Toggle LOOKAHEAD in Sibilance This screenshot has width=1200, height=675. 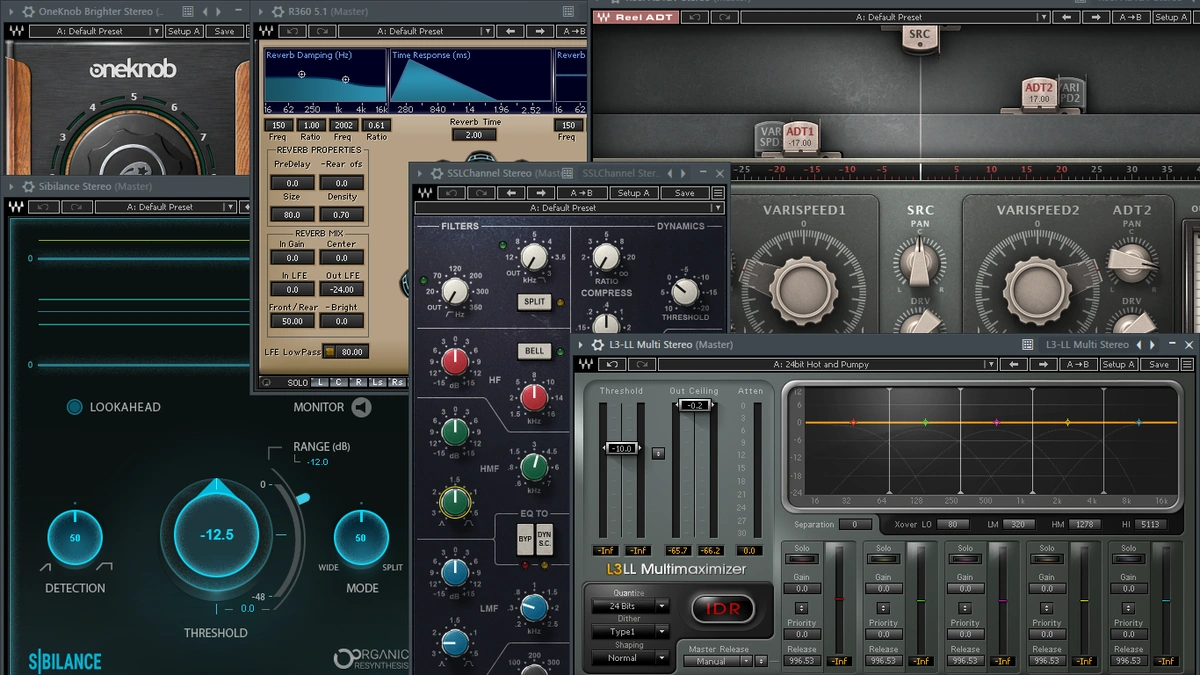point(74,407)
